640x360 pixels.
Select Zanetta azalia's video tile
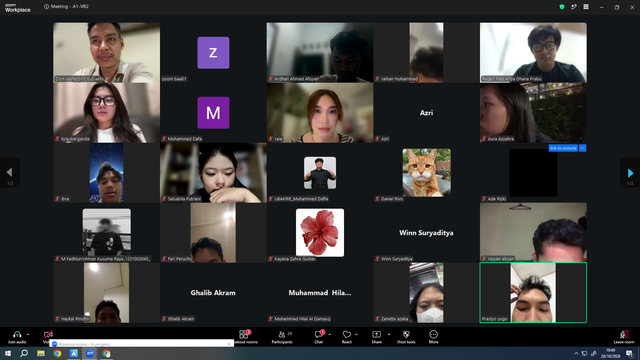[427, 293]
